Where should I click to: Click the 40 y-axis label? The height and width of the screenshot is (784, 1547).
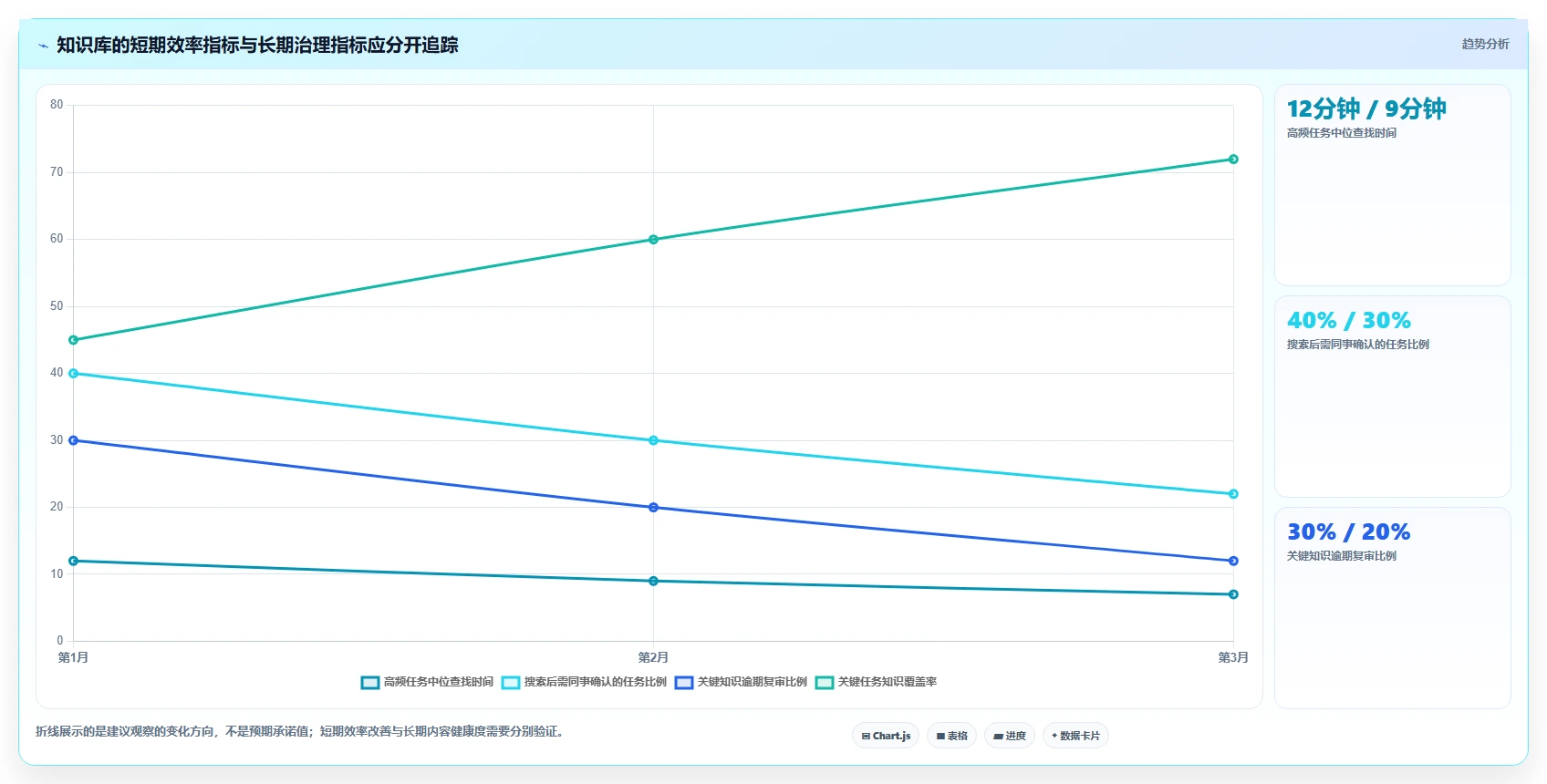click(57, 373)
